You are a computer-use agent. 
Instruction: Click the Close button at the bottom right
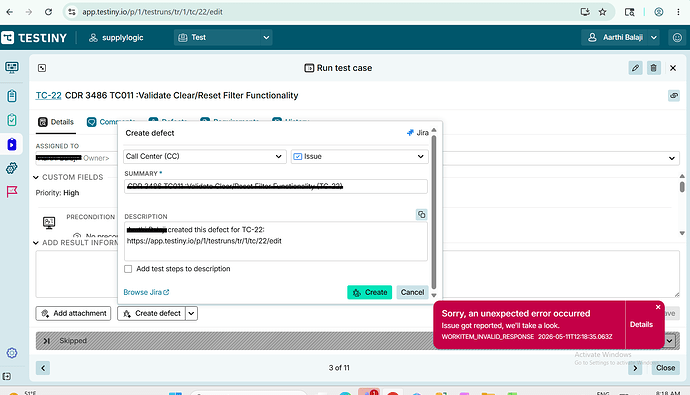(x=665, y=368)
